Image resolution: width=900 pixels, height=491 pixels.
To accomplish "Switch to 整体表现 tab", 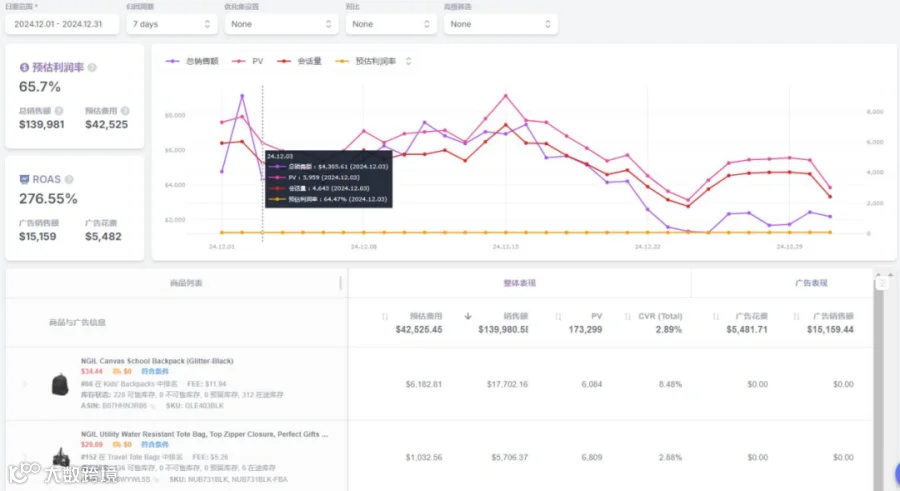I will (519, 283).
